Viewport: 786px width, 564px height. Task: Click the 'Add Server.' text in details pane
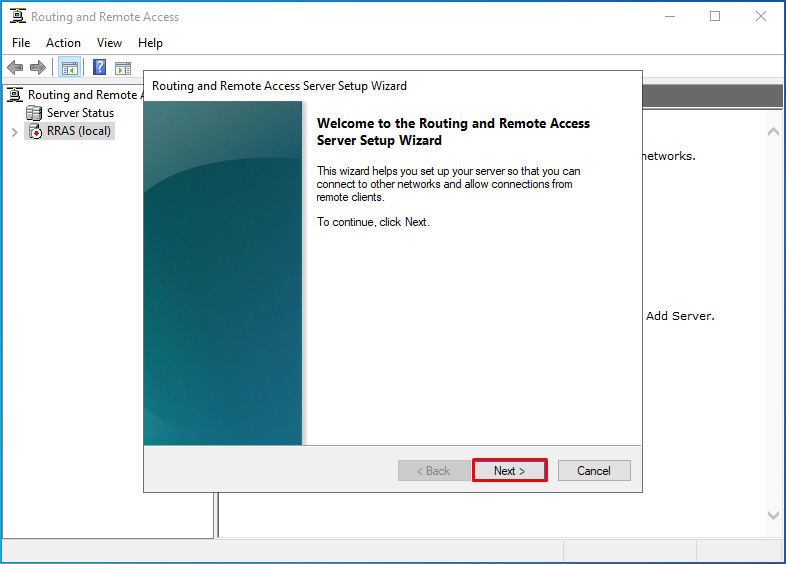click(x=680, y=316)
